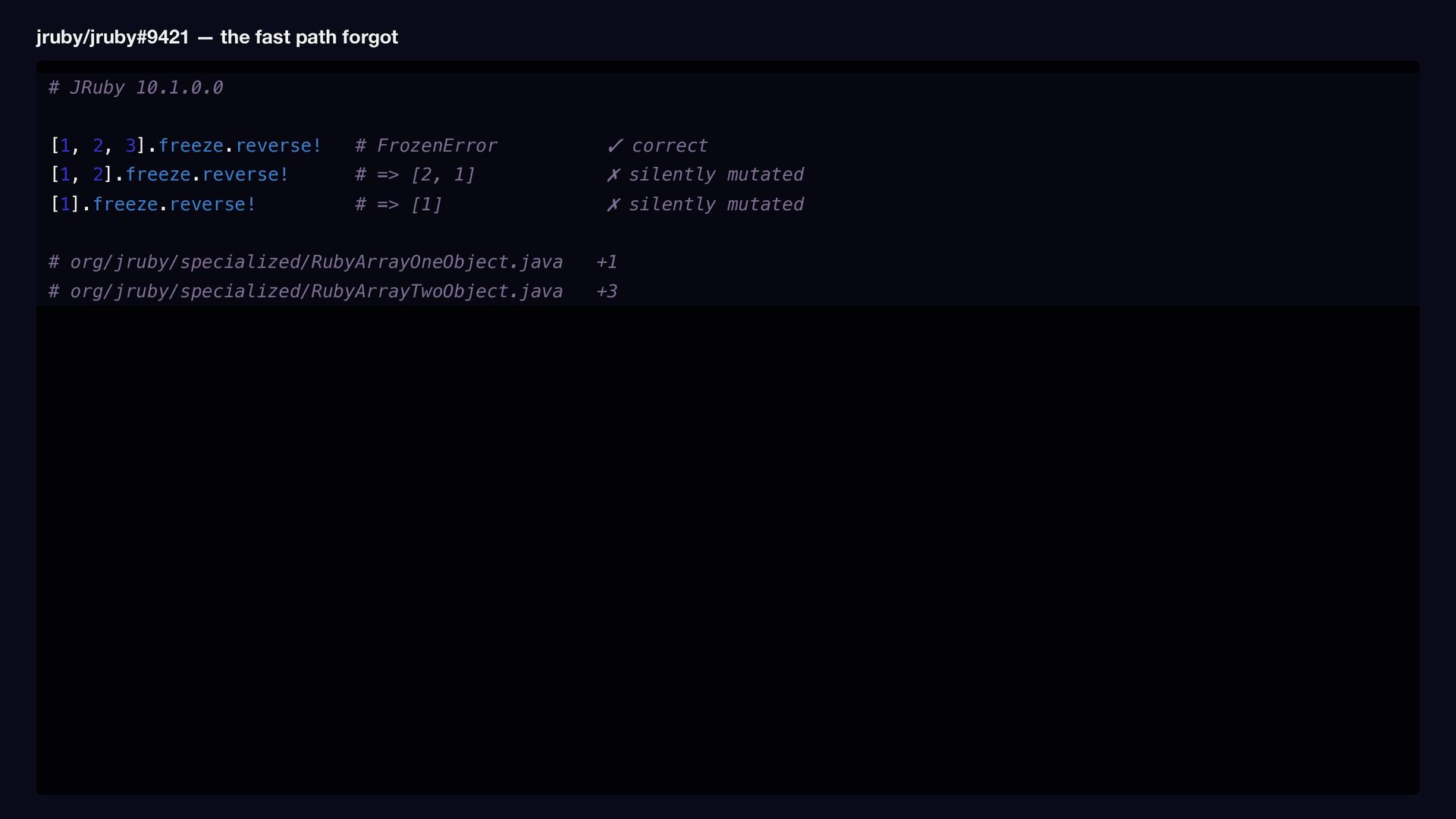The width and height of the screenshot is (1456, 819).
Task: Click "the fast path forgot" heading text
Action: point(309,37)
